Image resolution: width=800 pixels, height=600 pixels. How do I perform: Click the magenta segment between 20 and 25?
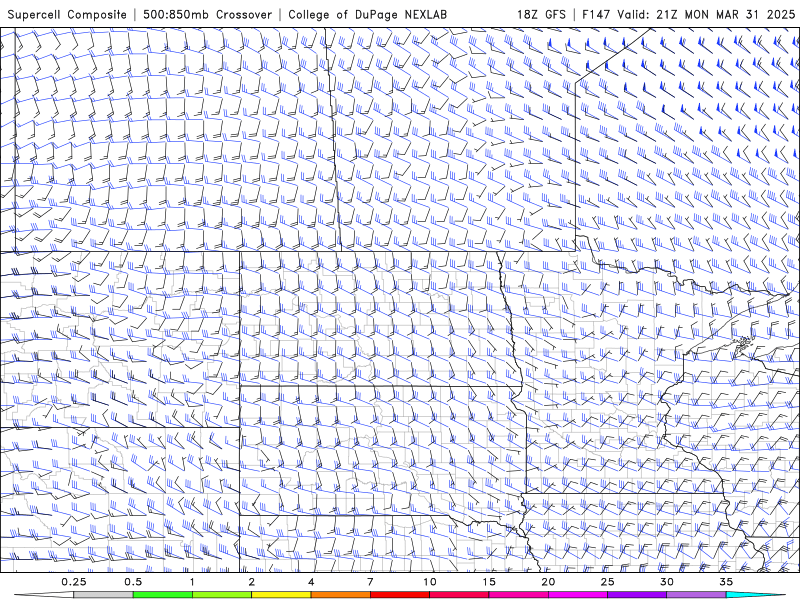point(578,594)
